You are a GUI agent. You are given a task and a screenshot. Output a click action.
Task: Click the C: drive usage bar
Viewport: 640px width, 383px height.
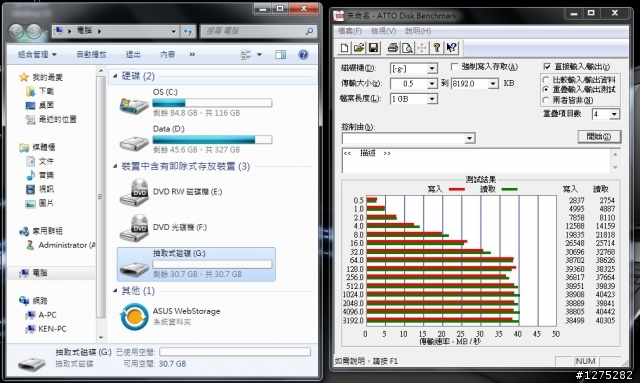coord(212,103)
